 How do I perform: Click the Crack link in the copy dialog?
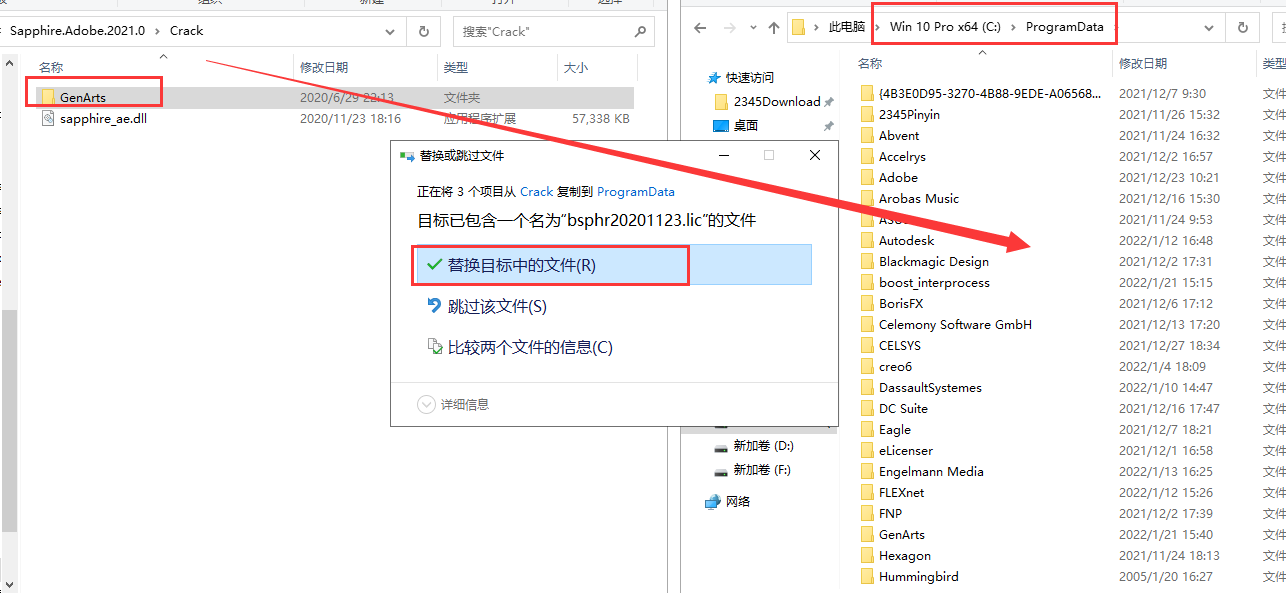pos(536,191)
